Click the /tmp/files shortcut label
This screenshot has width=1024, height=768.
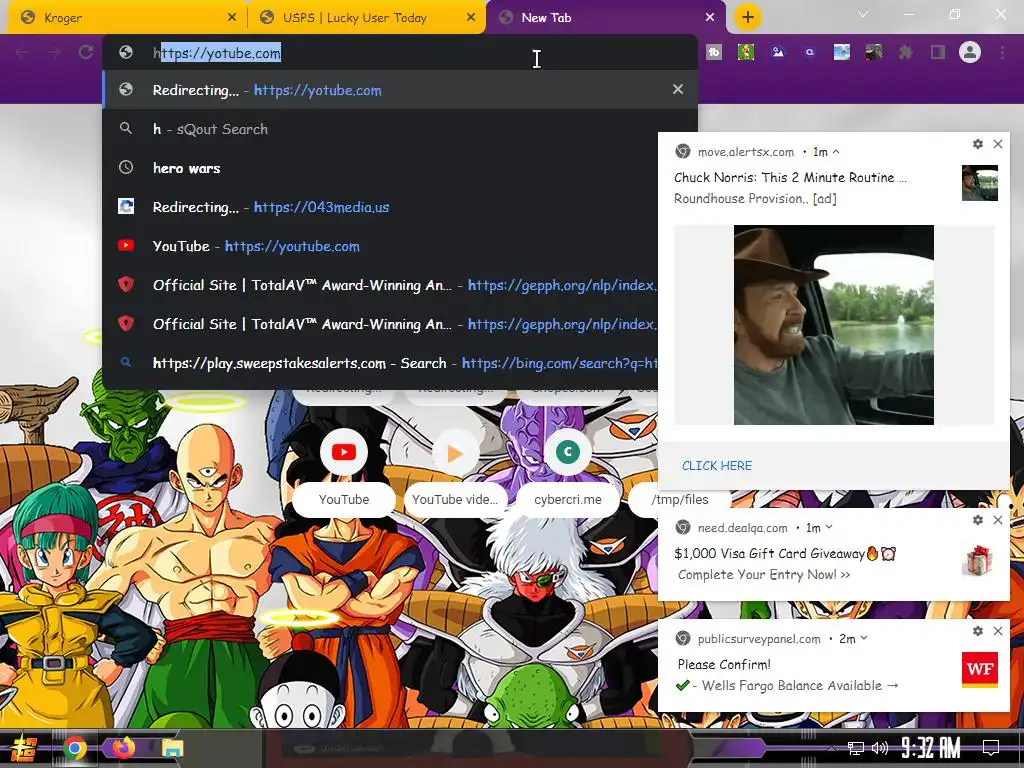point(680,500)
